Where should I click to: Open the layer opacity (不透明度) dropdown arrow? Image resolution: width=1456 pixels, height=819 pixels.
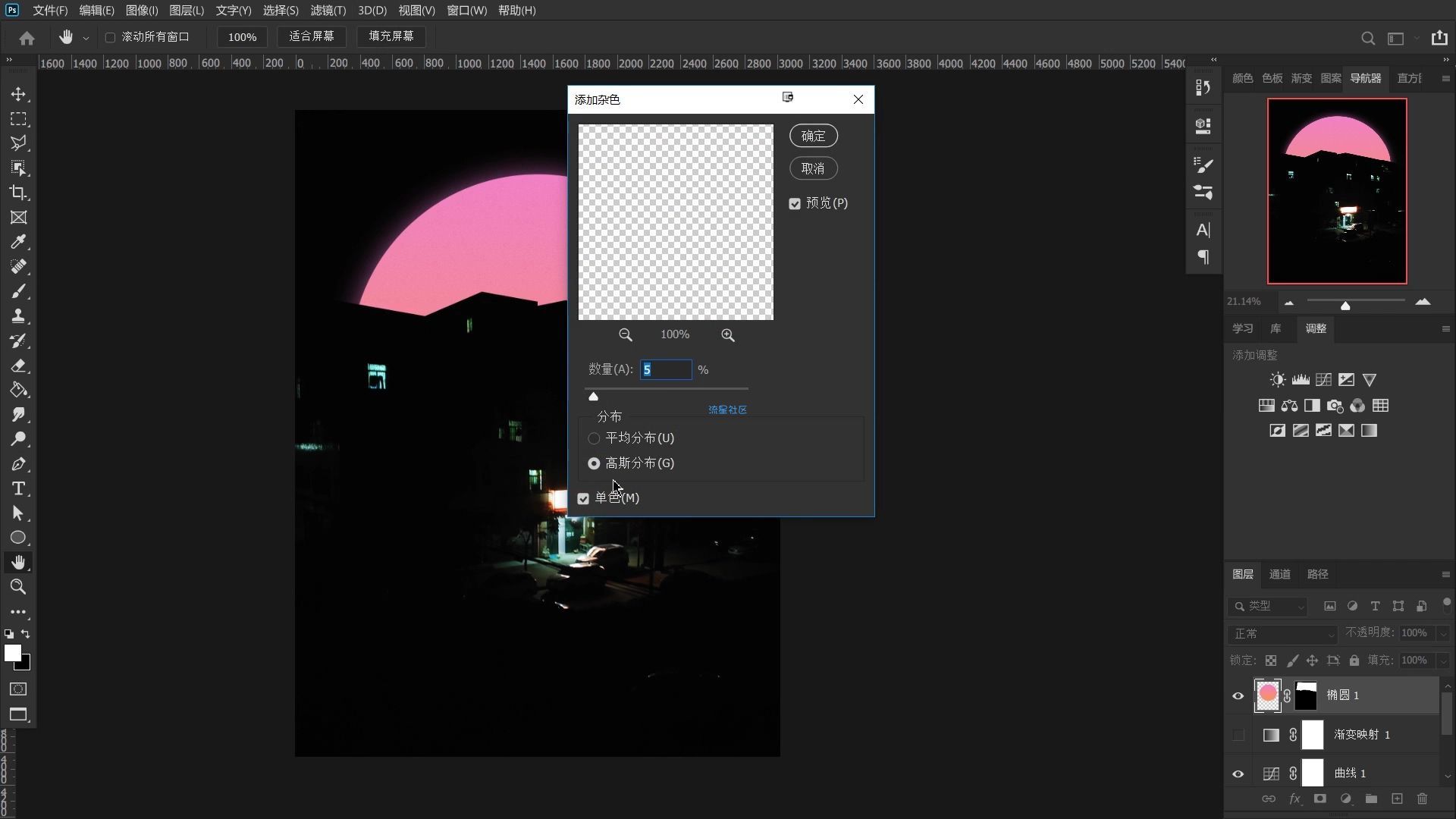coord(1443,633)
